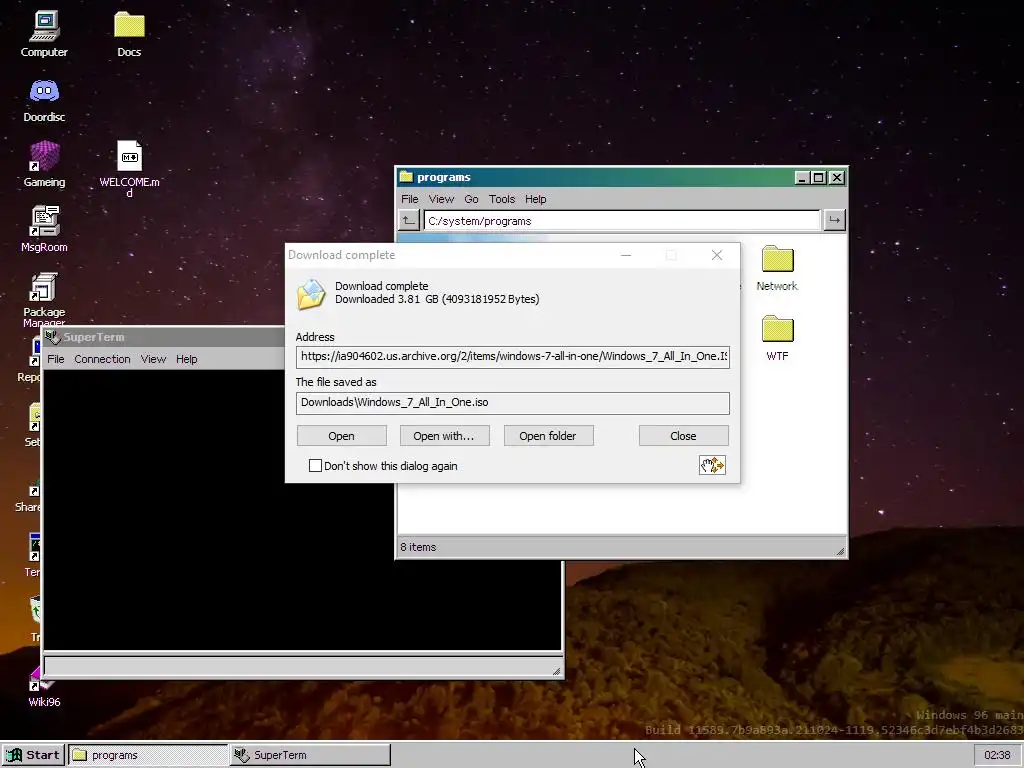Image resolution: width=1024 pixels, height=768 pixels.
Task: Select the WTF folder in programs window
Action: point(777,338)
